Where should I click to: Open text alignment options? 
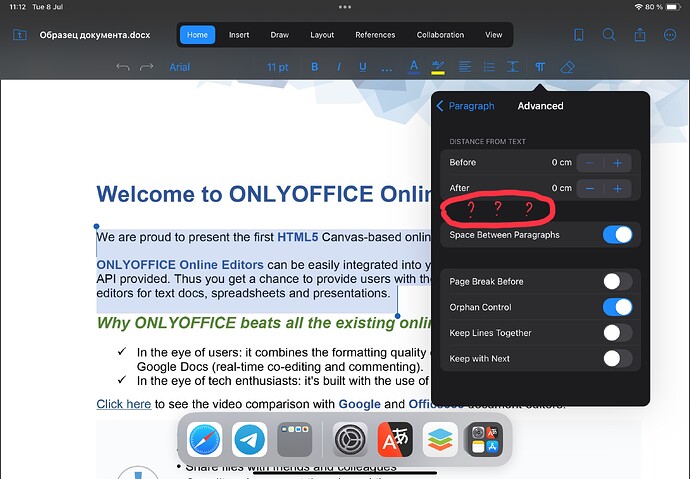click(x=465, y=67)
